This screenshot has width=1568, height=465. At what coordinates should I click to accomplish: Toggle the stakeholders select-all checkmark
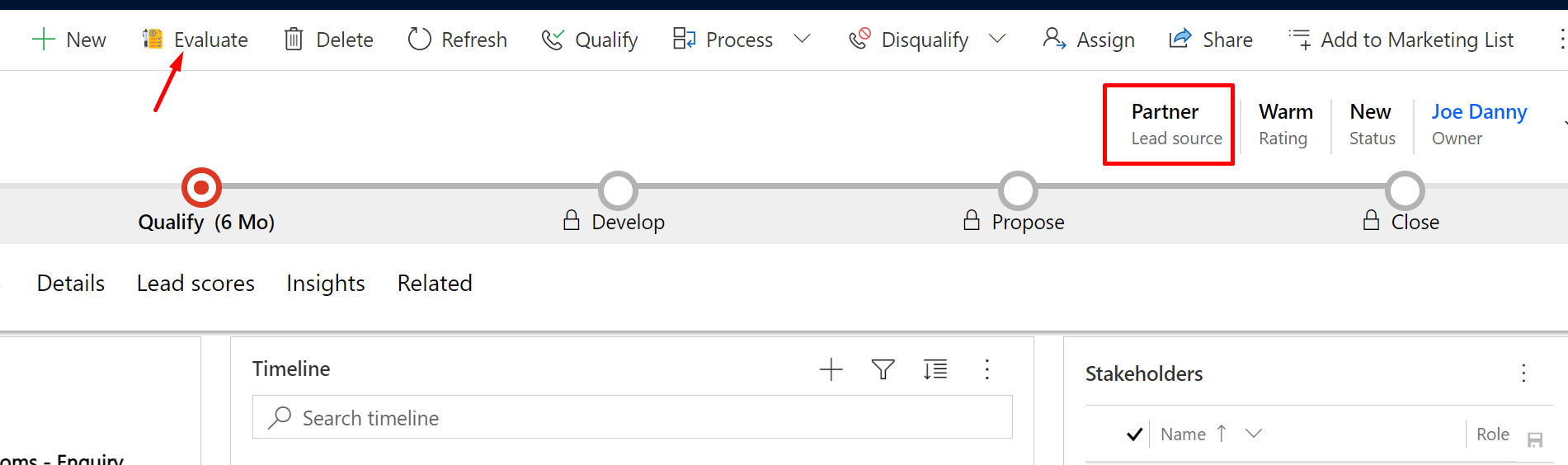(1134, 434)
